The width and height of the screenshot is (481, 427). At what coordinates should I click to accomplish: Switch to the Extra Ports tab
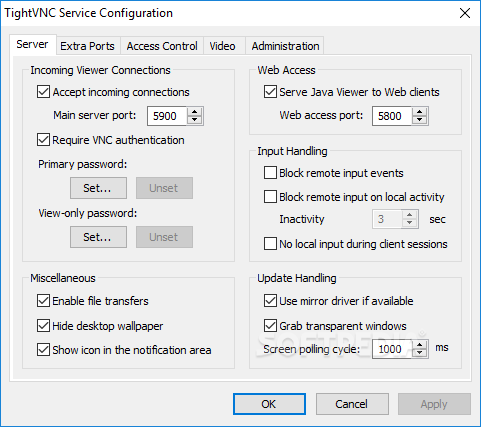87,46
